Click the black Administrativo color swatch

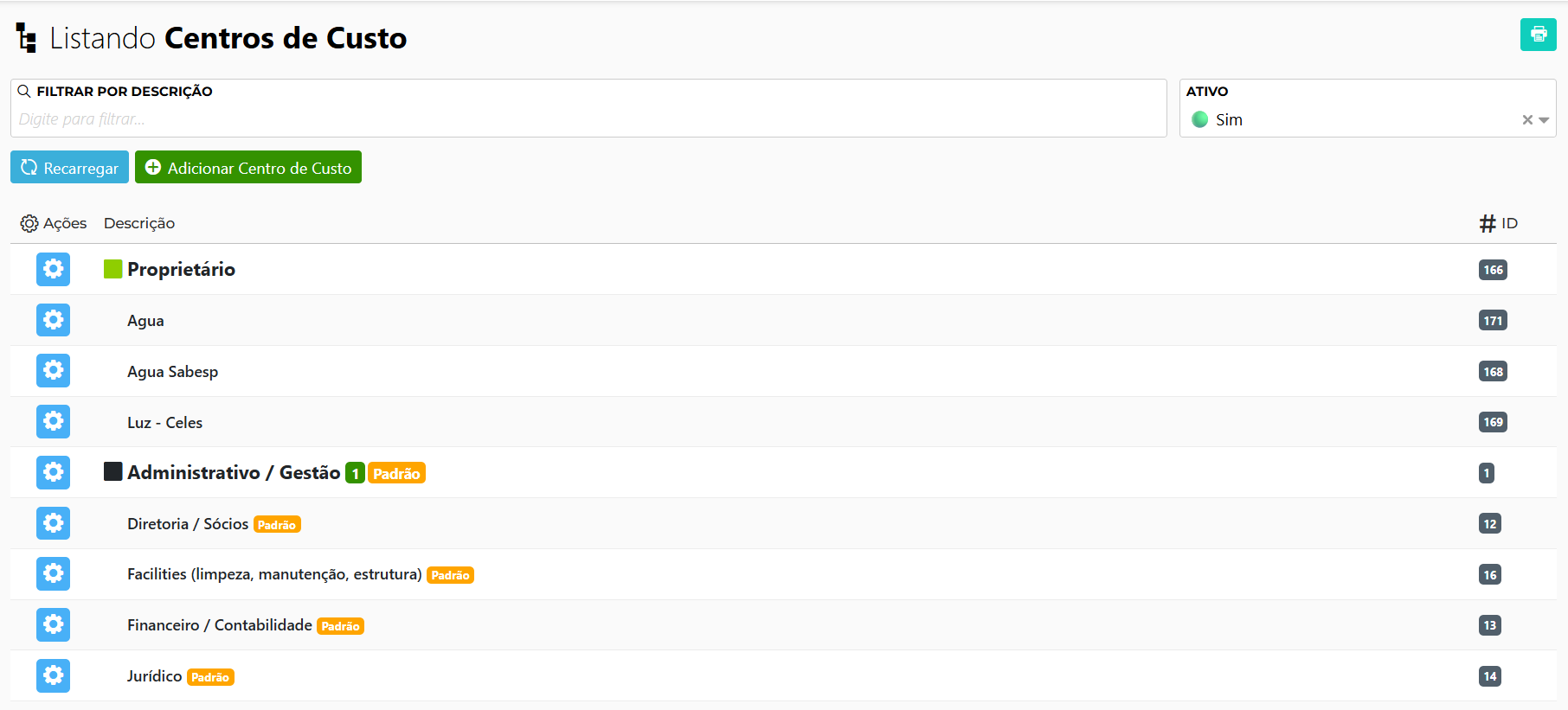point(112,471)
